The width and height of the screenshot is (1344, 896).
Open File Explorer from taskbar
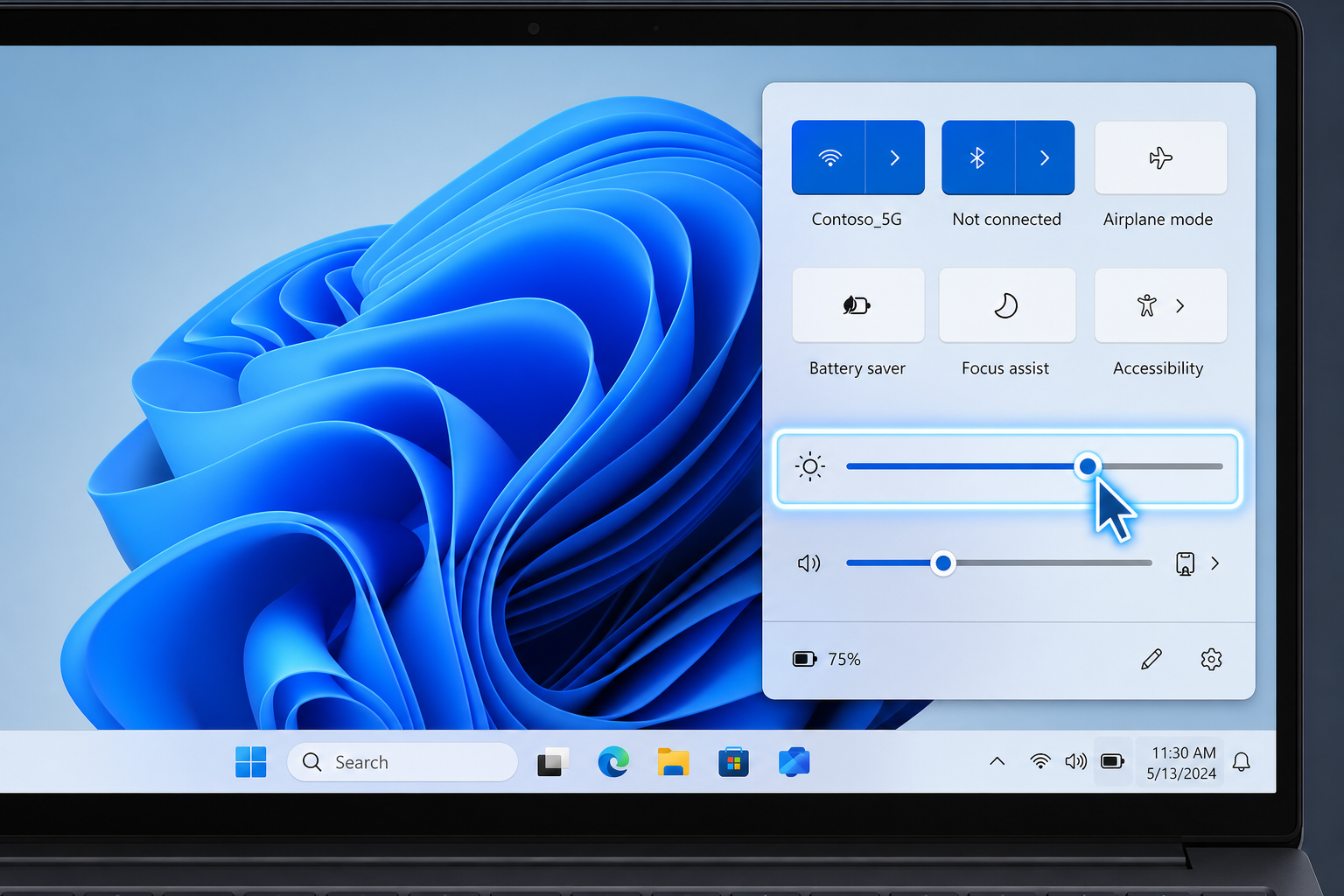coord(673,762)
